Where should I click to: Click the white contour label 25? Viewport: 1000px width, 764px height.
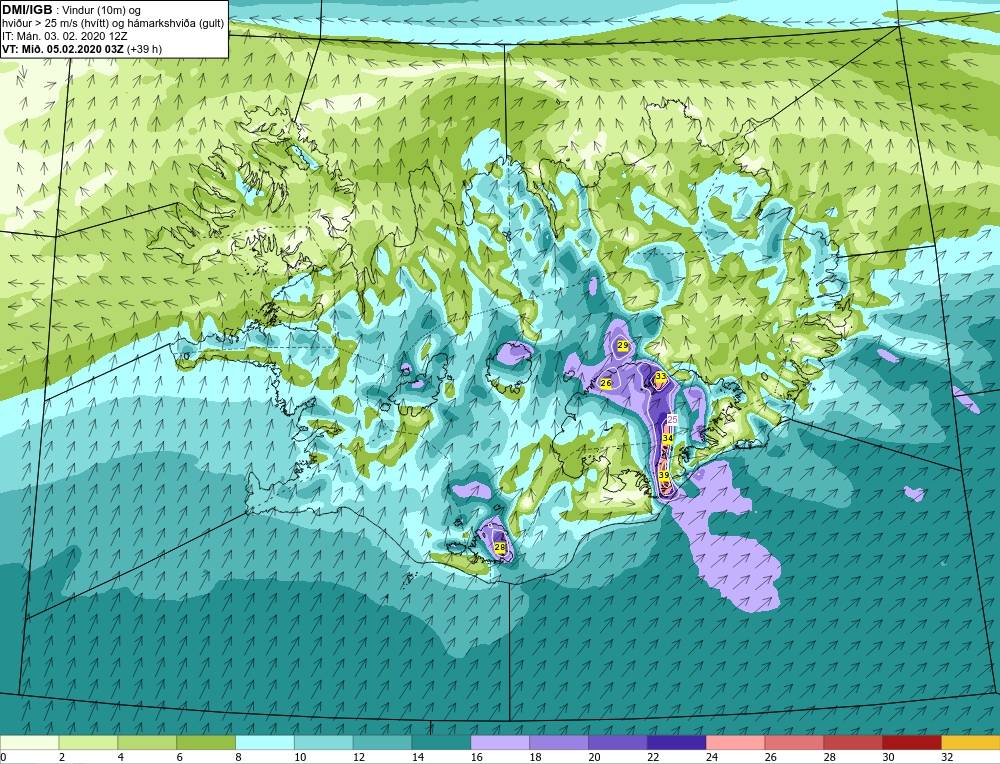click(672, 420)
